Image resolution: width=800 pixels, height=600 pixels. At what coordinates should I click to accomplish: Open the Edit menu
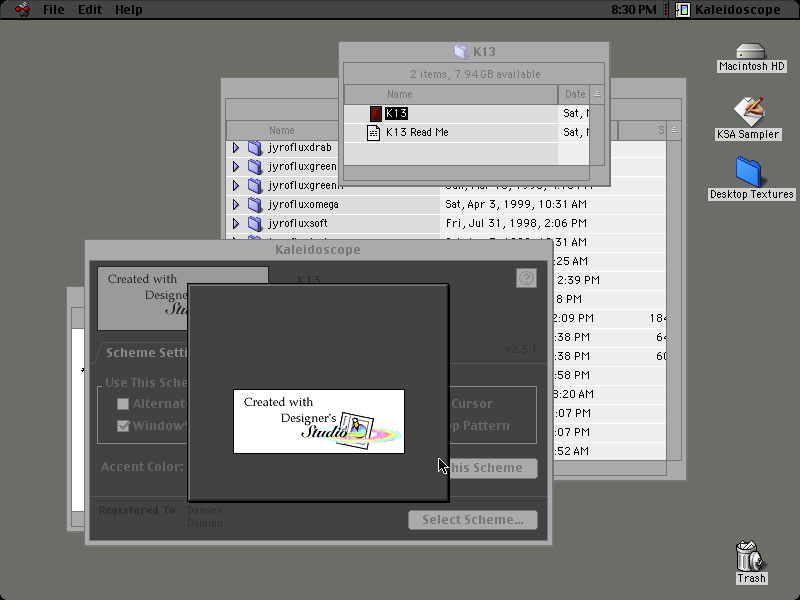tap(90, 10)
